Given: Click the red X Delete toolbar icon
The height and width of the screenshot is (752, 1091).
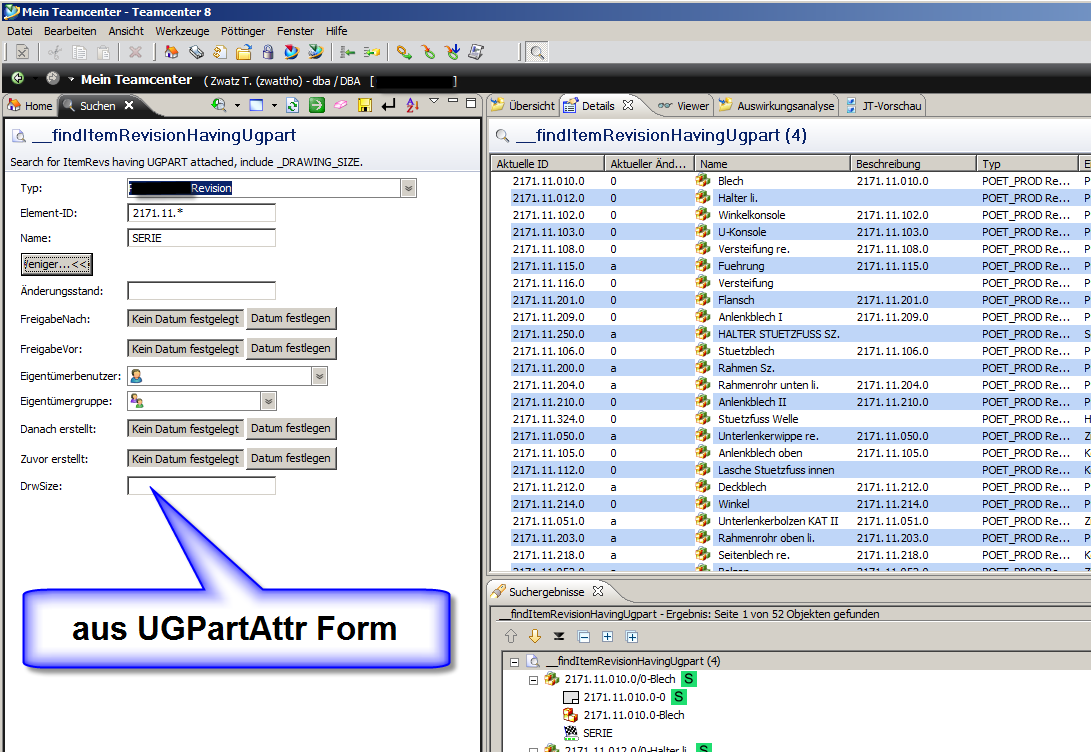Looking at the screenshot, I should click(136, 52).
